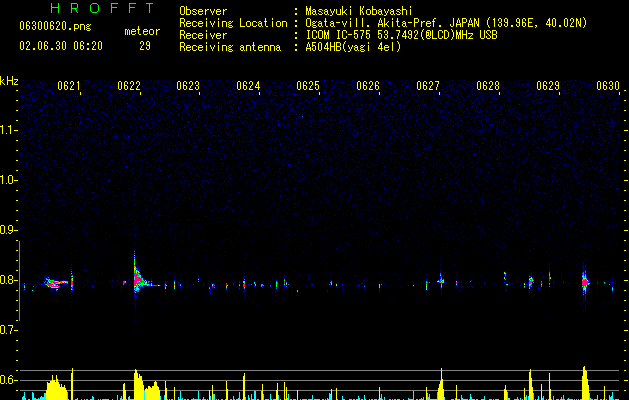The height and width of the screenshot is (400, 629).
Task: Click the 1.1 frequency axis label
Action: pos(7,130)
